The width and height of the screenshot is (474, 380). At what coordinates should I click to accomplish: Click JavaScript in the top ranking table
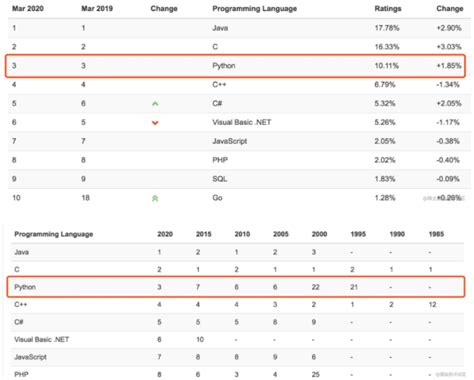click(230, 141)
